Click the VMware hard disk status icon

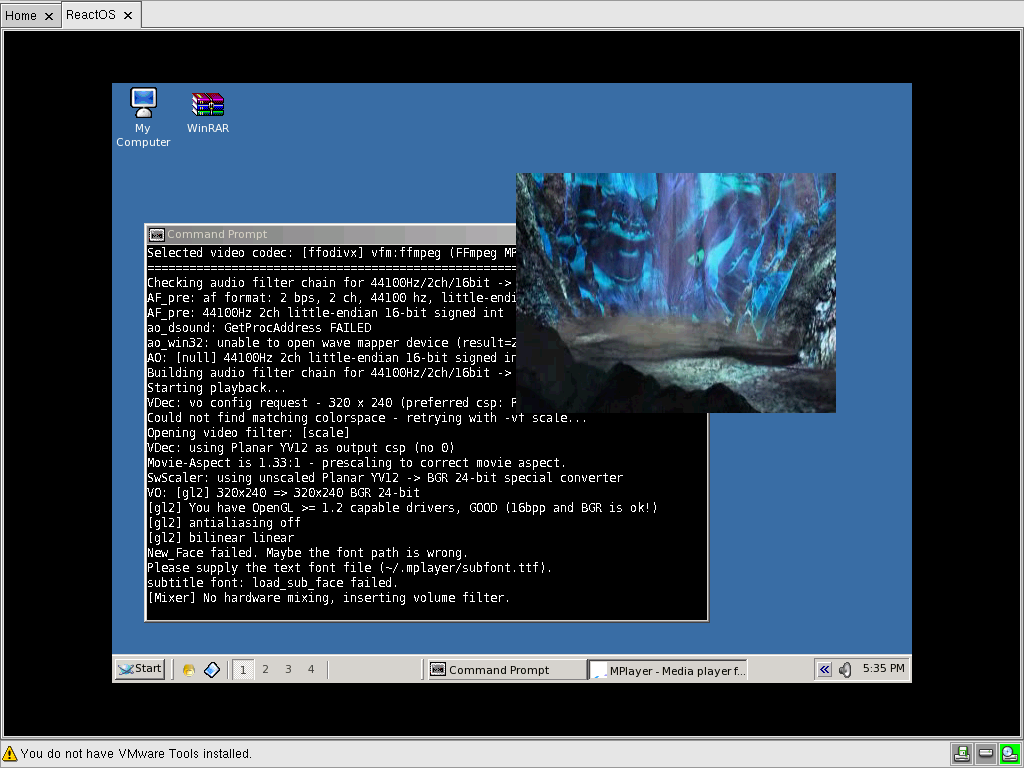pyautogui.click(x=985, y=753)
